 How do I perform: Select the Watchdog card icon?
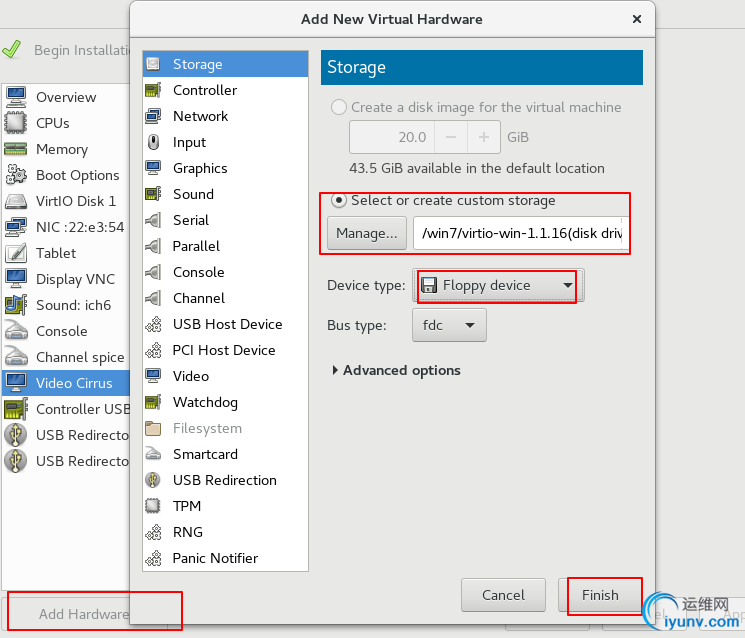coord(153,402)
